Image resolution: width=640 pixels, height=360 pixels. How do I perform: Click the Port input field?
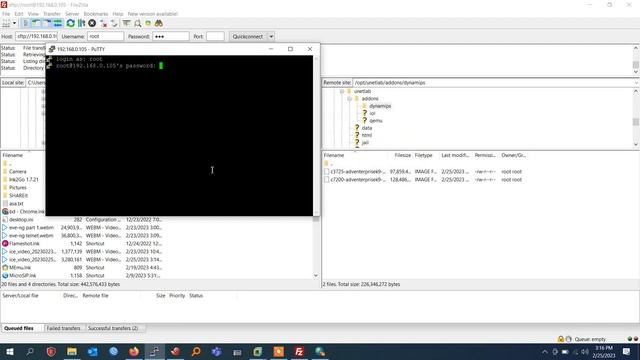tap(215, 36)
